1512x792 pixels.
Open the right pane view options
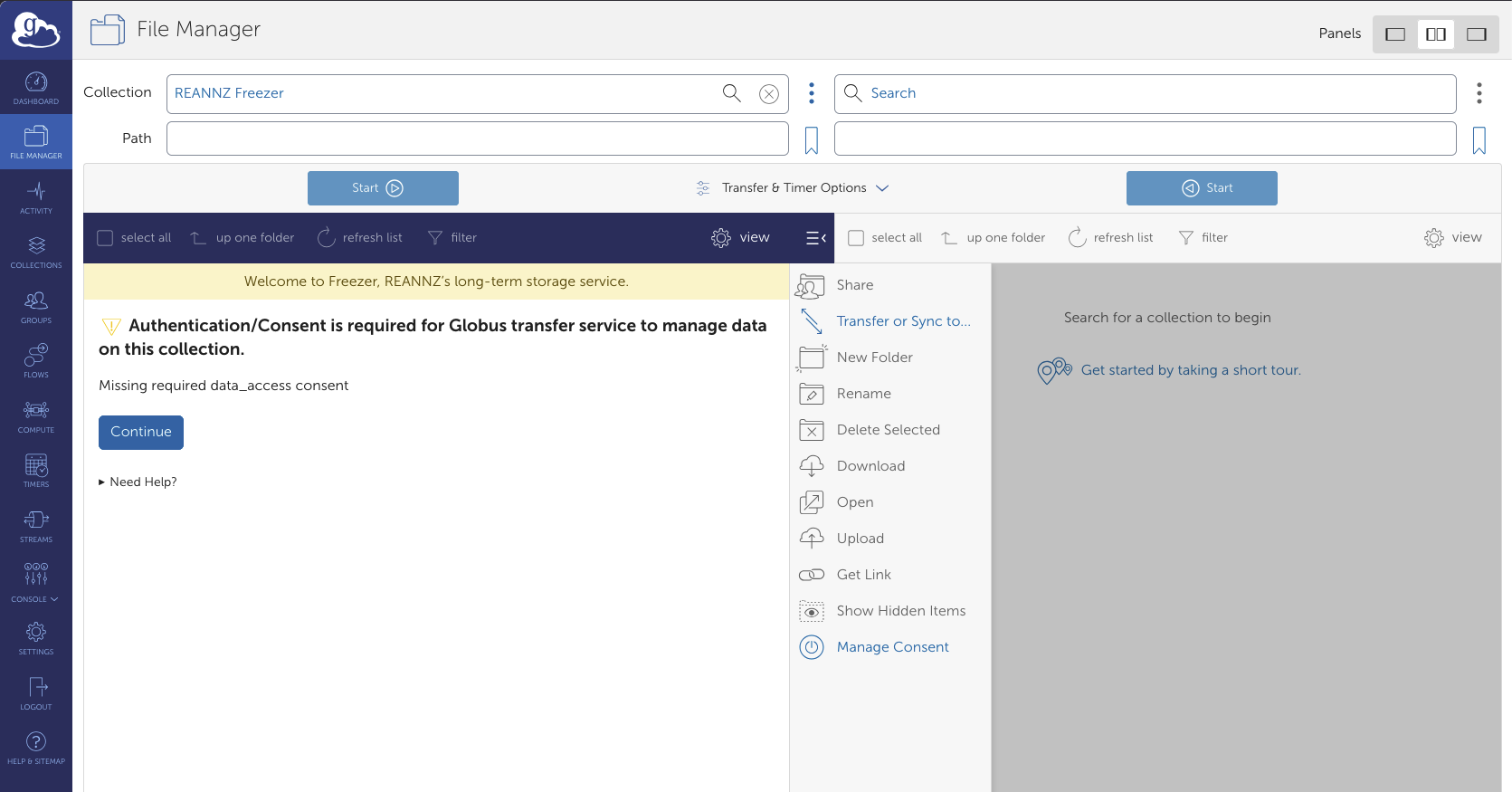pyautogui.click(x=1453, y=238)
